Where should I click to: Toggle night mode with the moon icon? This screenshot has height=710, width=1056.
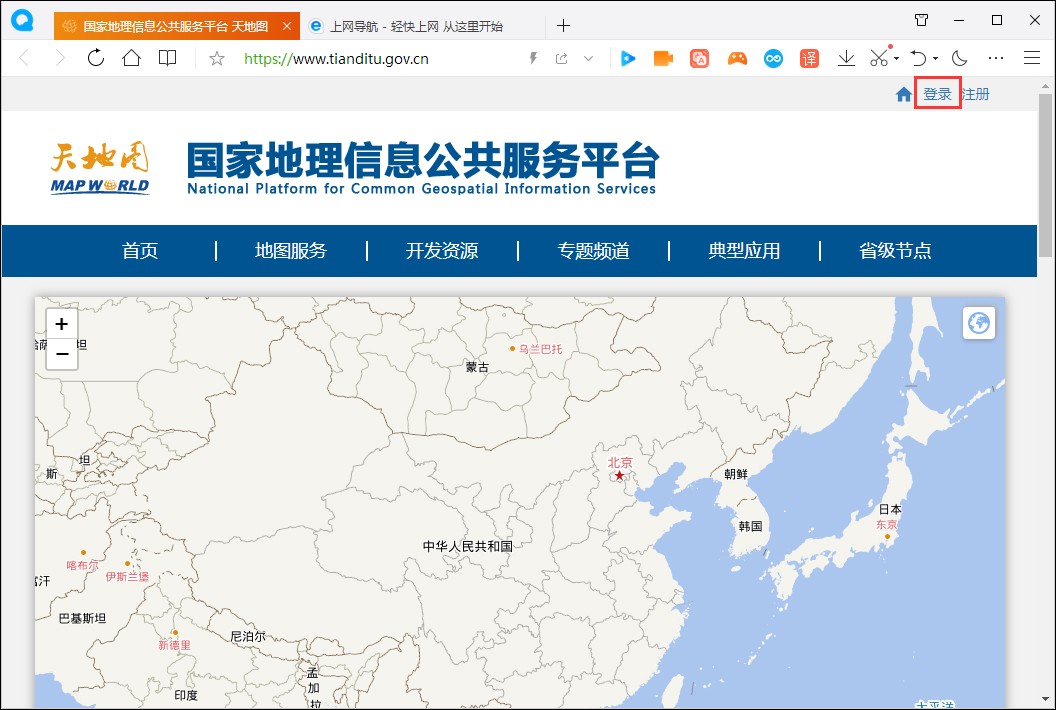pos(958,58)
